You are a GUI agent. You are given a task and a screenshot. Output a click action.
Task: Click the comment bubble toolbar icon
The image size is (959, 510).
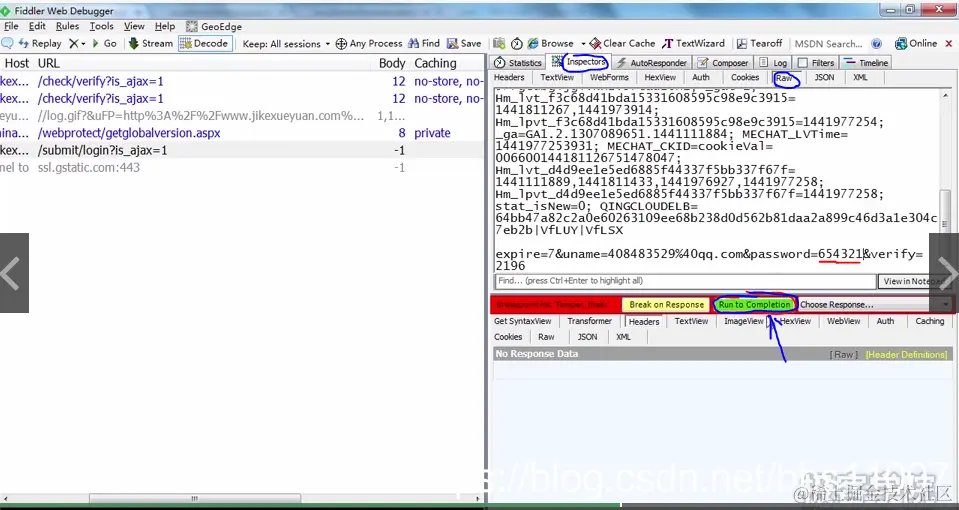click(7, 43)
